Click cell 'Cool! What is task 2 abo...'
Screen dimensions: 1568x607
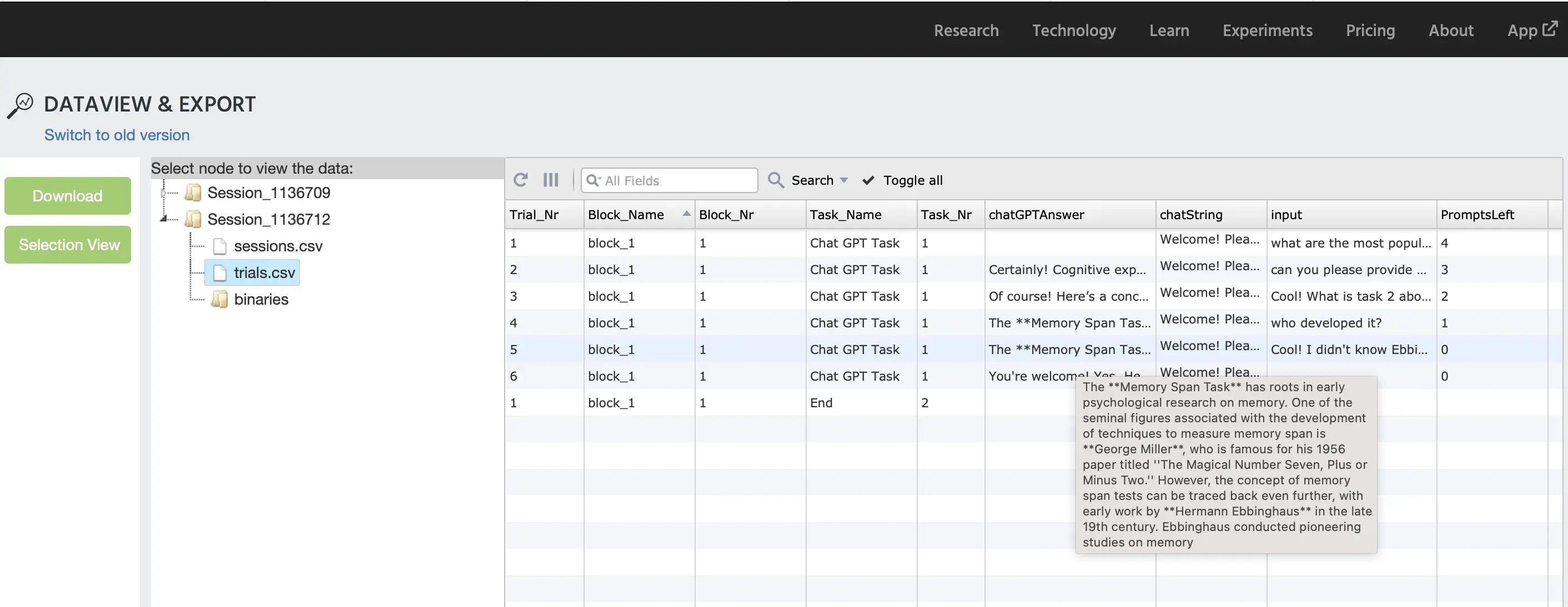coord(1351,296)
